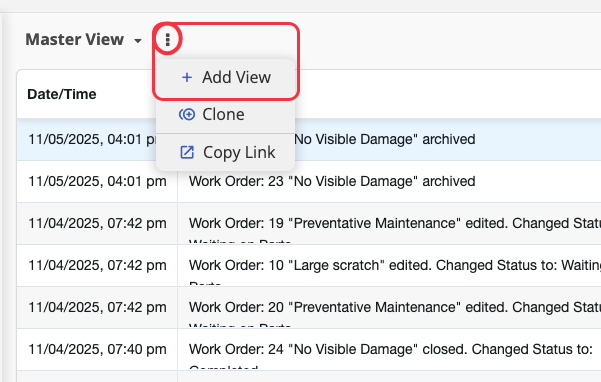Choose Copy Link menu entry

tap(226, 152)
